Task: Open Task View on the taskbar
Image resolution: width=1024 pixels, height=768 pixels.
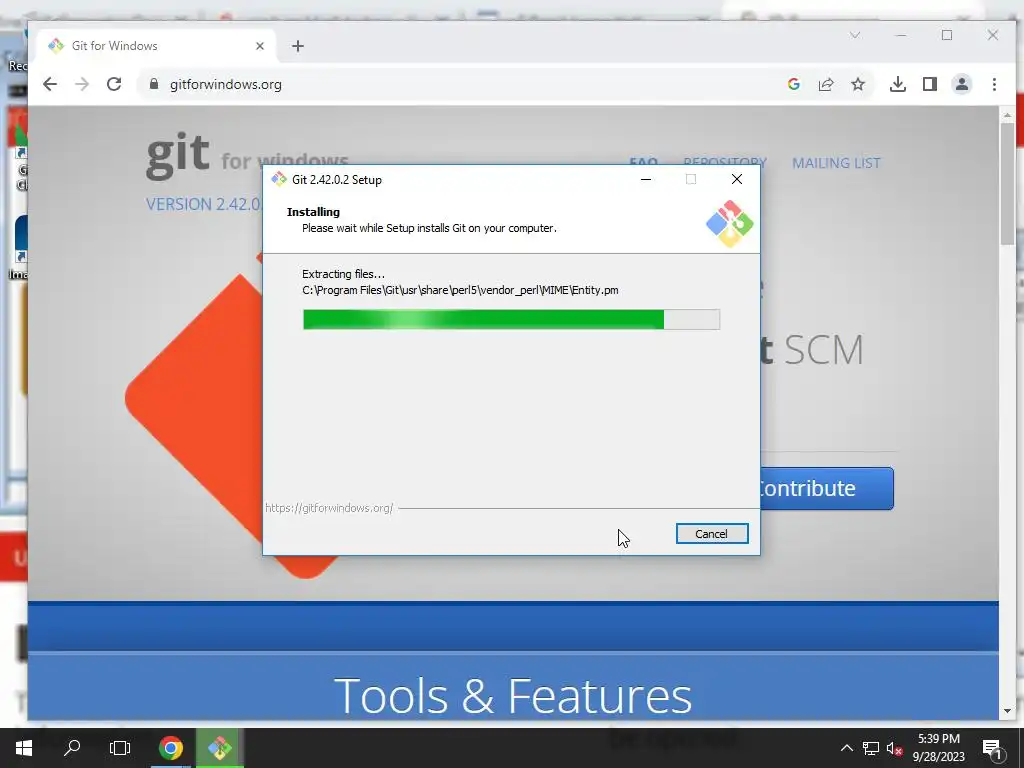Action: [x=120, y=748]
